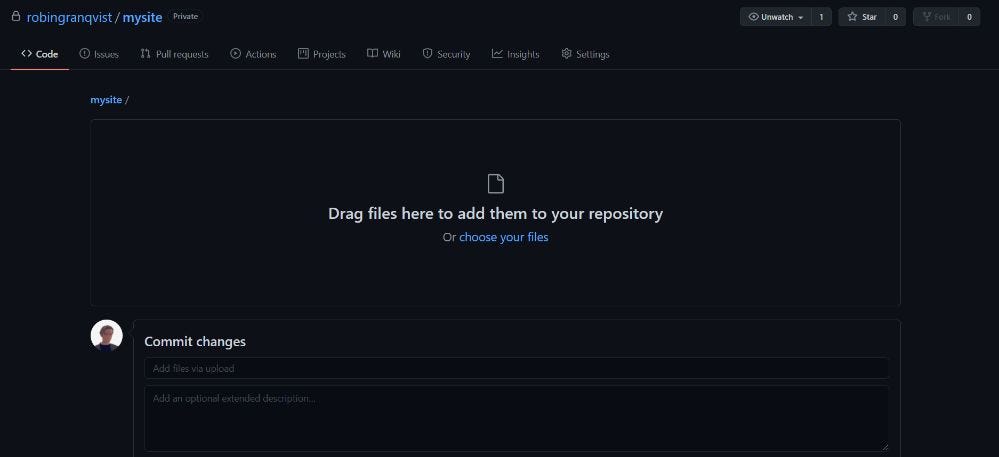Click the star count 0
This screenshot has height=457, width=999.
coord(895,17)
